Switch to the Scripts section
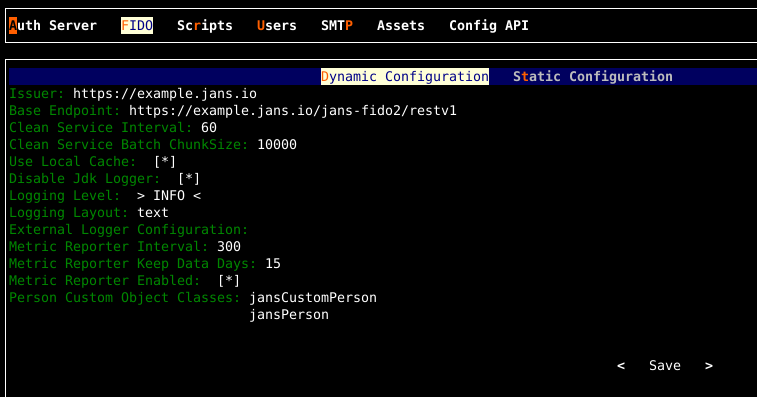 [205, 26]
